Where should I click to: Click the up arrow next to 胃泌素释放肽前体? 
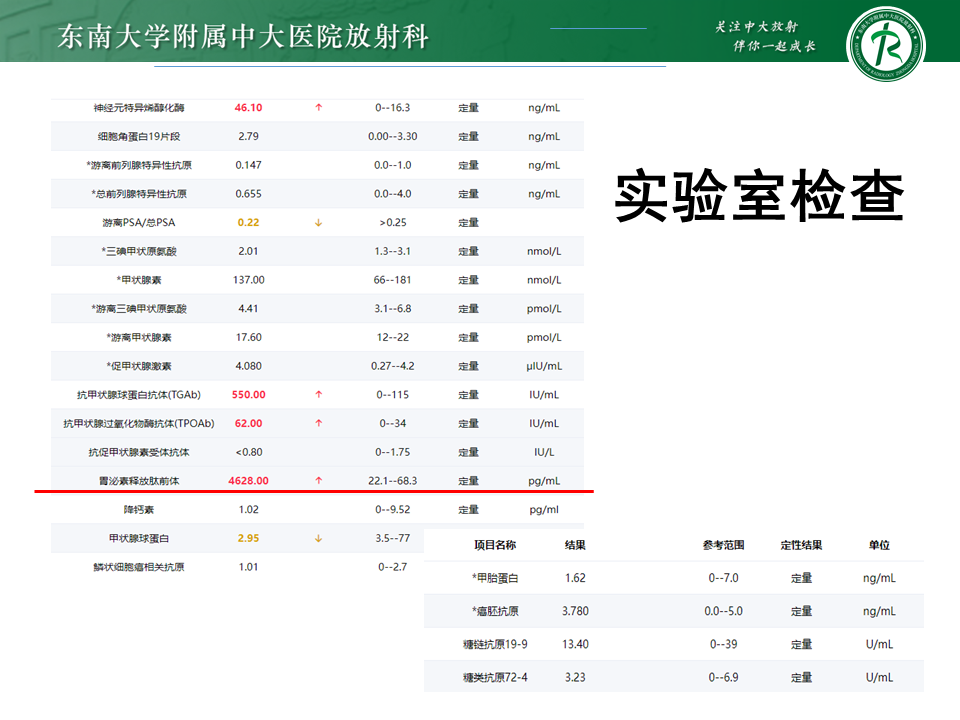(317, 480)
